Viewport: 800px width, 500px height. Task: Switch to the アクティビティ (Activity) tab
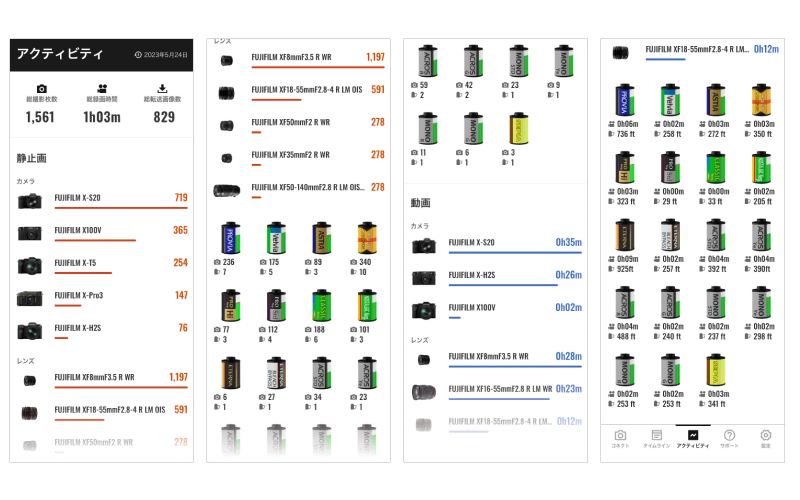tap(692, 437)
